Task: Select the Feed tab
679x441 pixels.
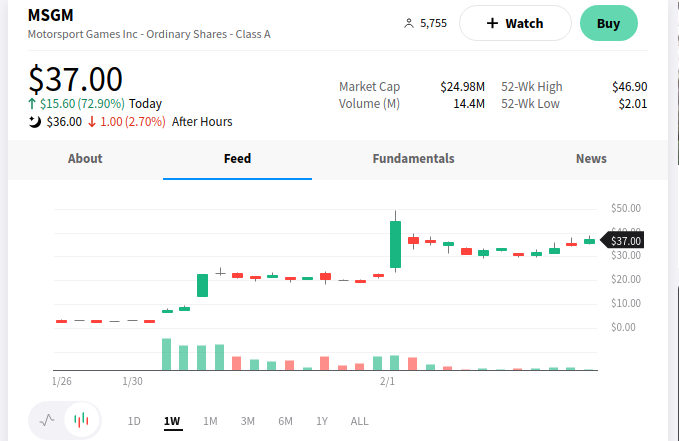Action: click(237, 159)
